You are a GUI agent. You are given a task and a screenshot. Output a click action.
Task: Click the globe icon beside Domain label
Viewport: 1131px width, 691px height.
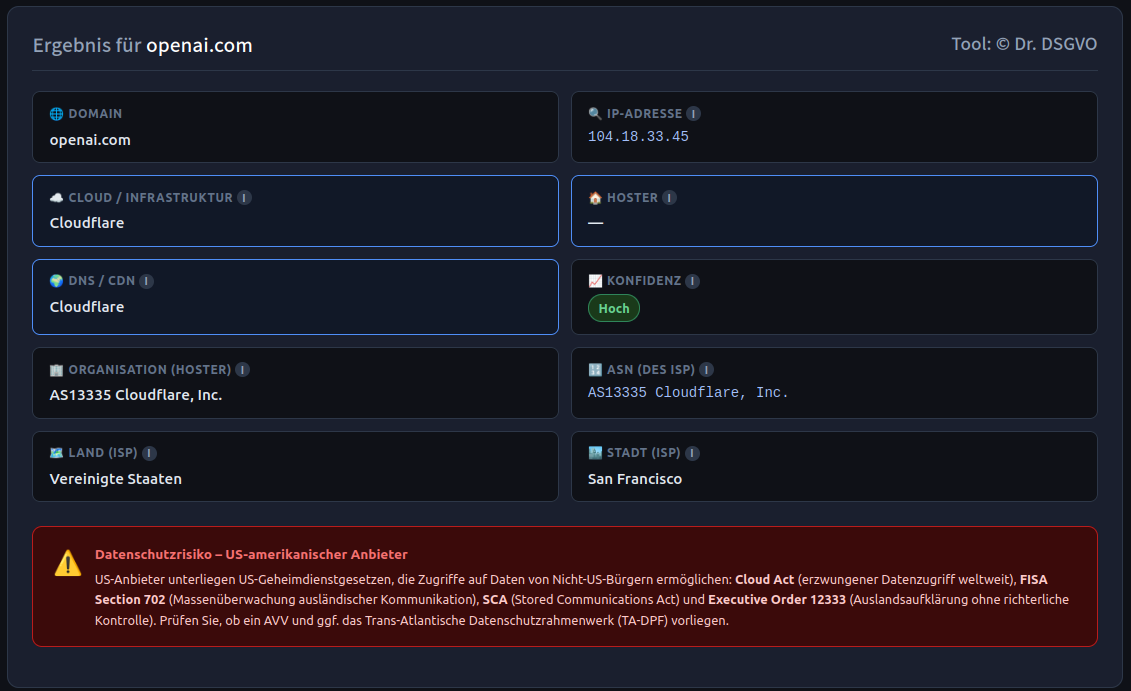(x=56, y=114)
